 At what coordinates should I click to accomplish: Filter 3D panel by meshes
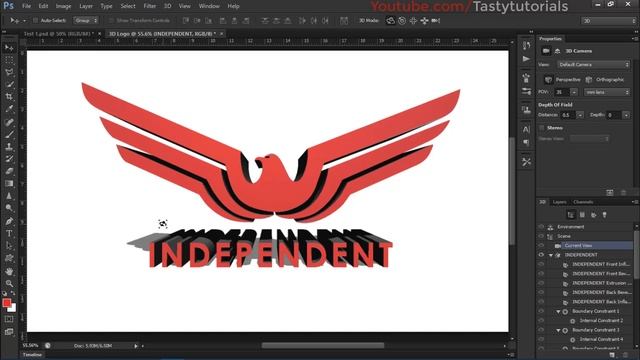click(x=582, y=215)
